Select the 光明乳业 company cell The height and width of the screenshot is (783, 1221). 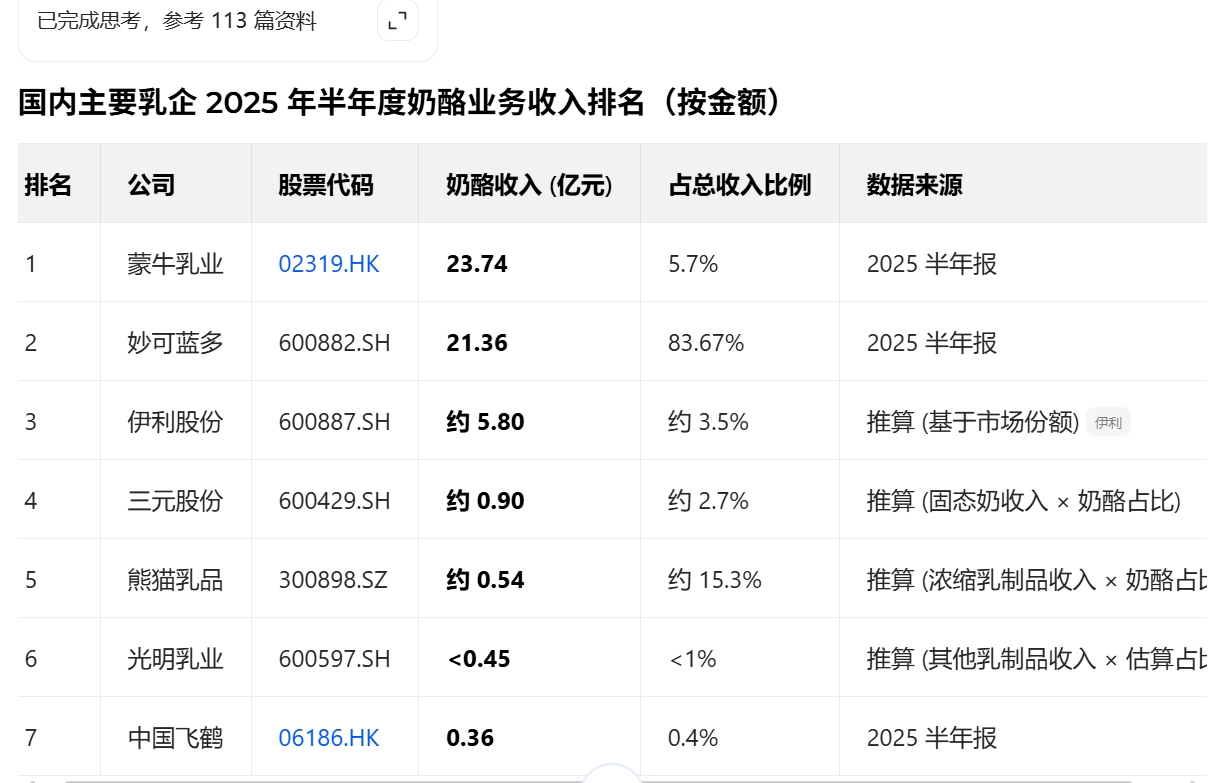[176, 659]
